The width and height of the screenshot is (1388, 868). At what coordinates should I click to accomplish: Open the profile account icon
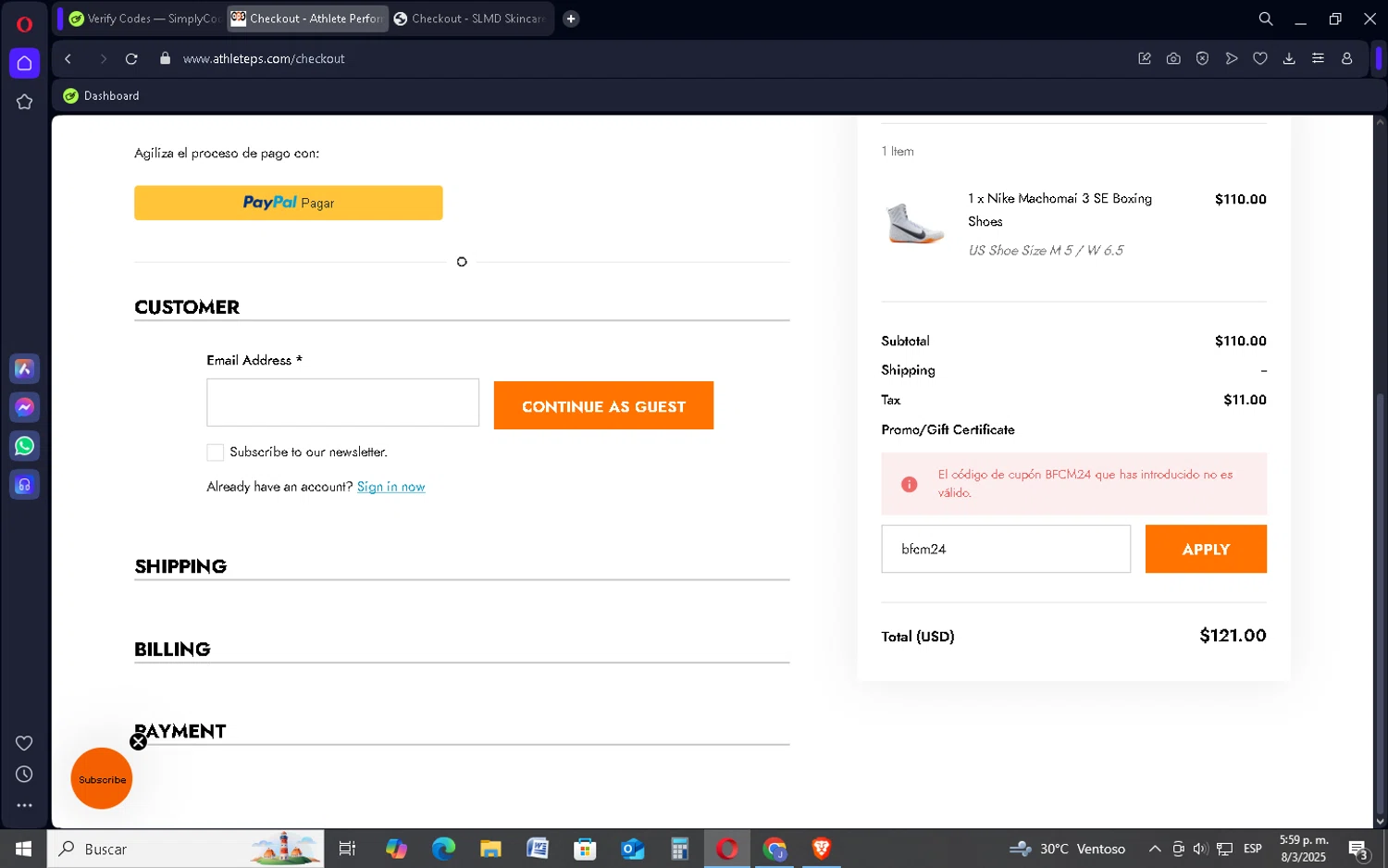(x=1347, y=58)
